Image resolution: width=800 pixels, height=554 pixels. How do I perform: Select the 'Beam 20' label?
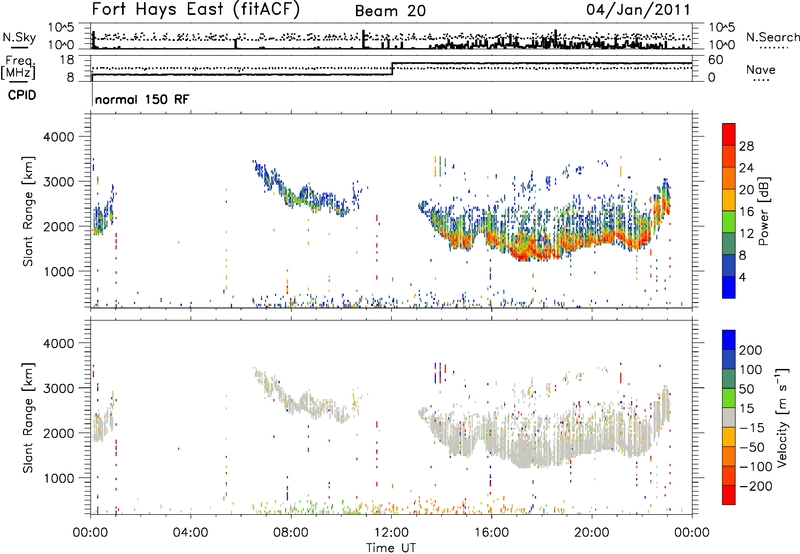tap(390, 11)
